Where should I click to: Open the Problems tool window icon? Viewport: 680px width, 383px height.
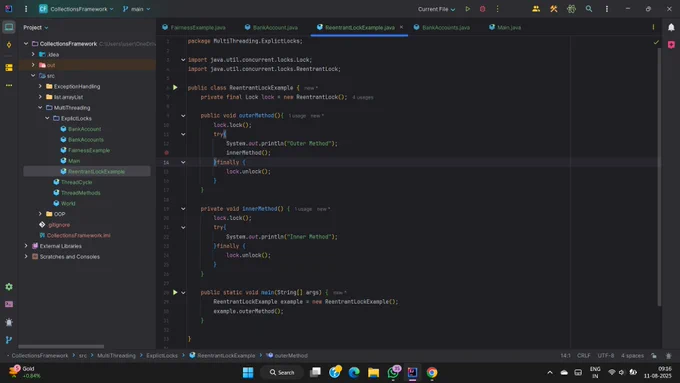pyautogui.click(x=9, y=322)
